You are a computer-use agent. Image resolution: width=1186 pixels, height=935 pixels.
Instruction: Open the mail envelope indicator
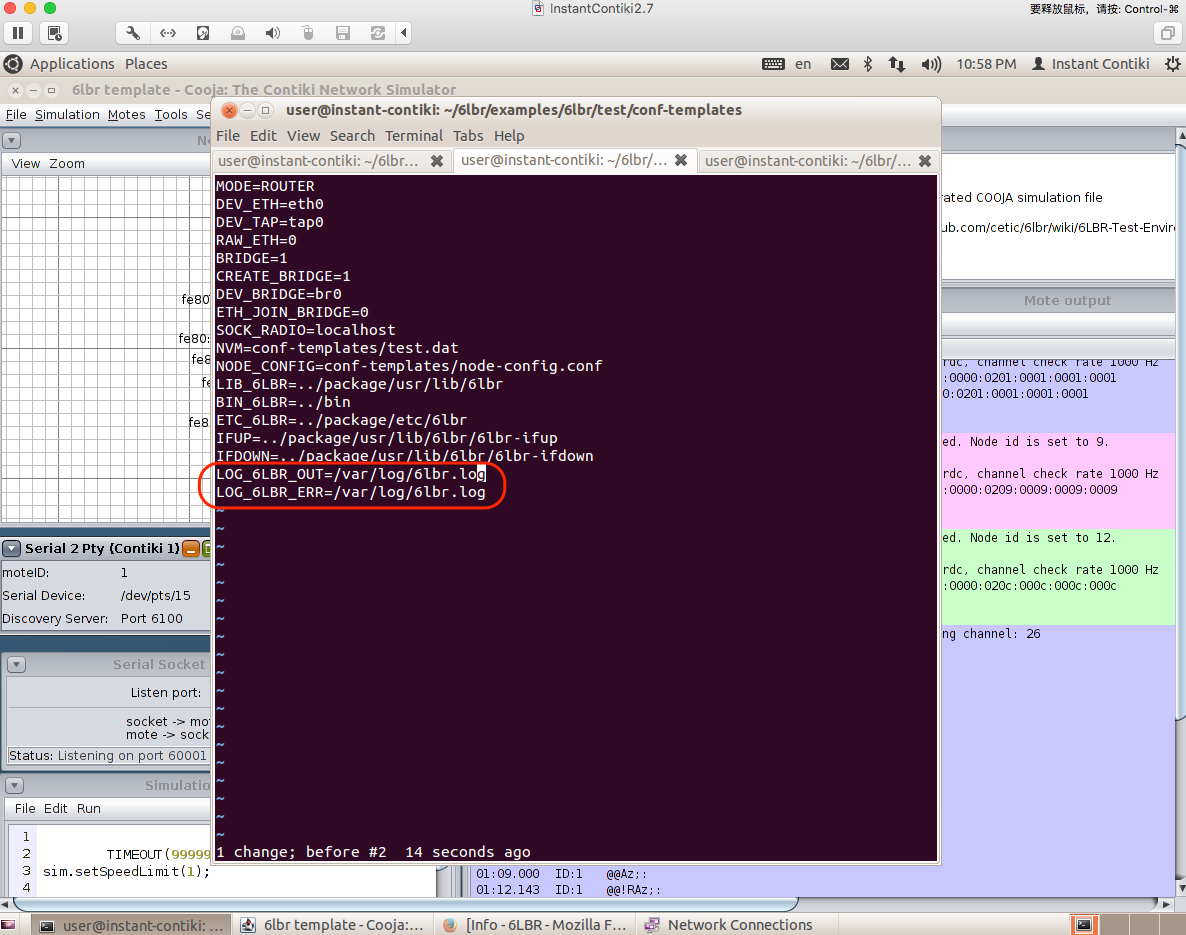[840, 64]
